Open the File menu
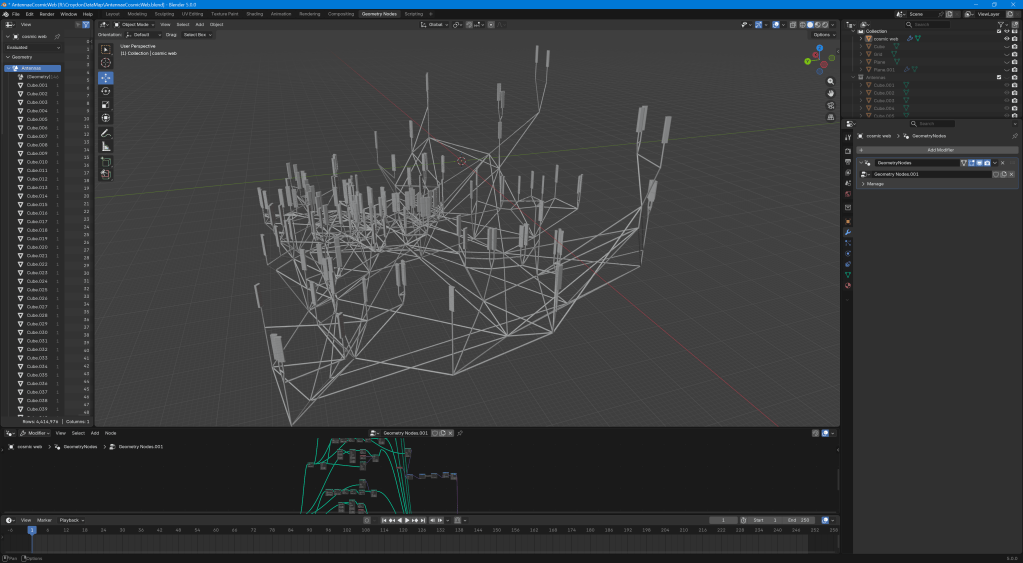 pyautogui.click(x=16, y=14)
